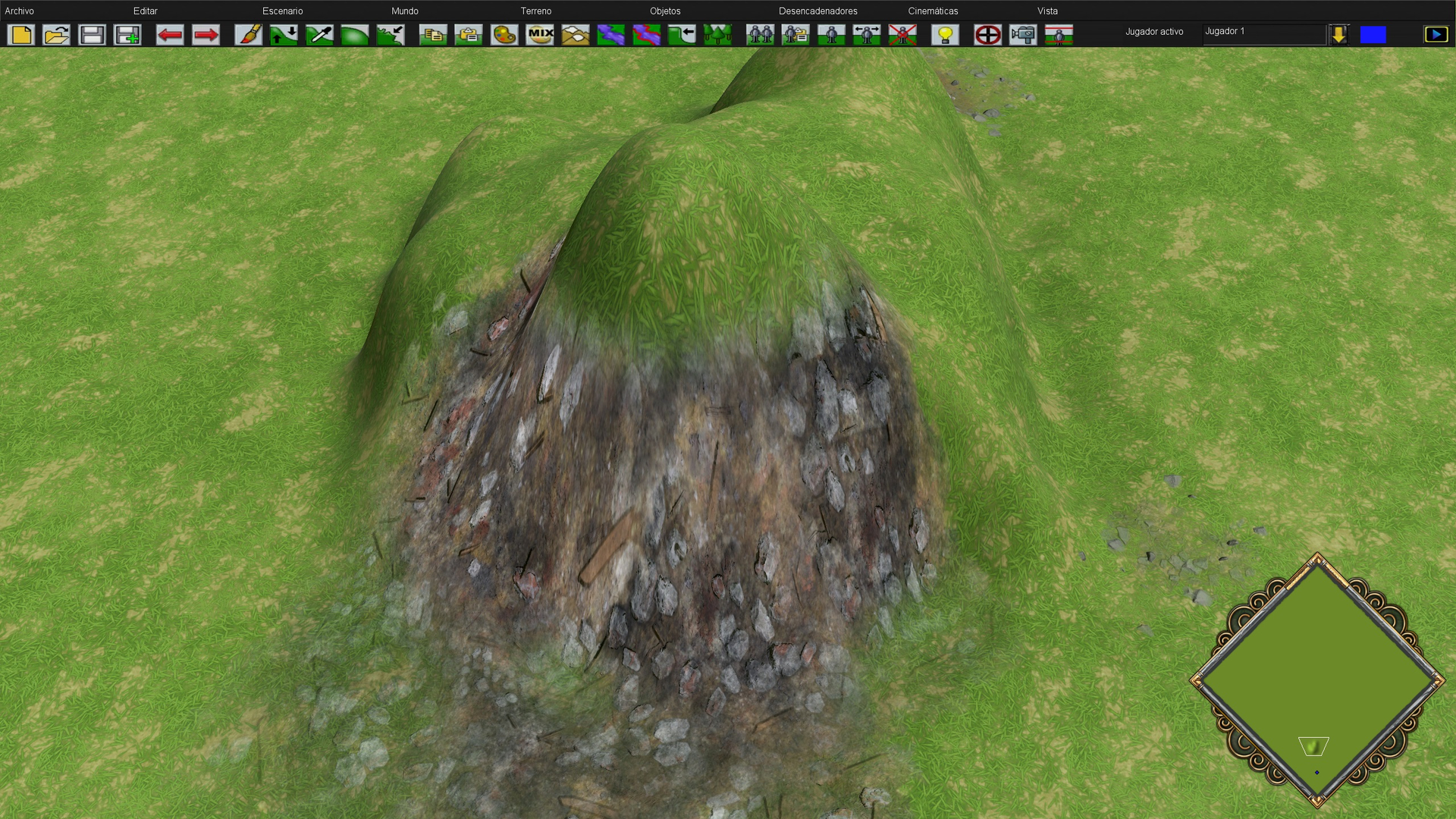Toggle the red crosshair target icon
The image size is (1456, 819).
coord(987,35)
